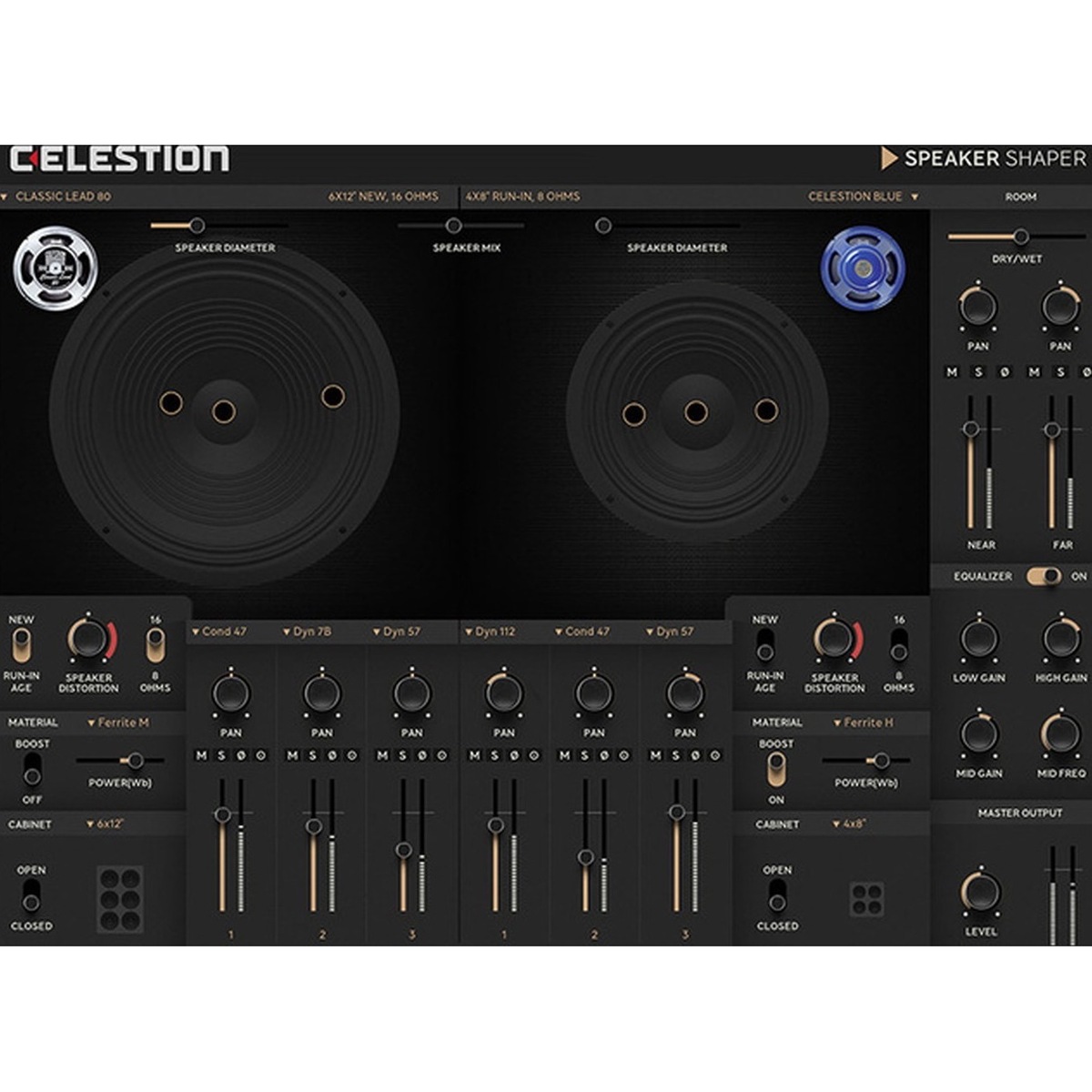The image size is (1092, 1092).
Task: Adjust the room Dry/Wet slider
Action: tap(1021, 237)
